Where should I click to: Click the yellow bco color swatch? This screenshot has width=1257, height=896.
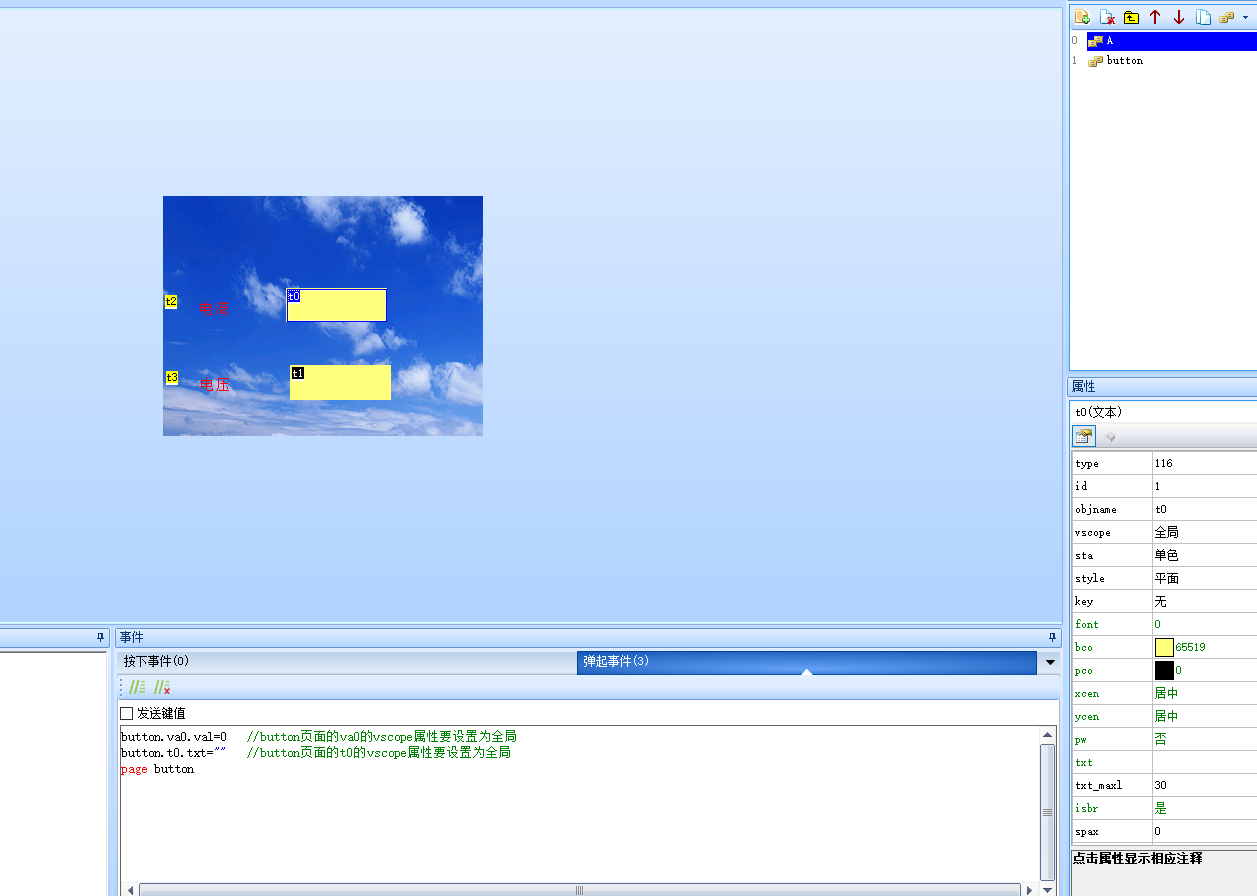(1164, 647)
